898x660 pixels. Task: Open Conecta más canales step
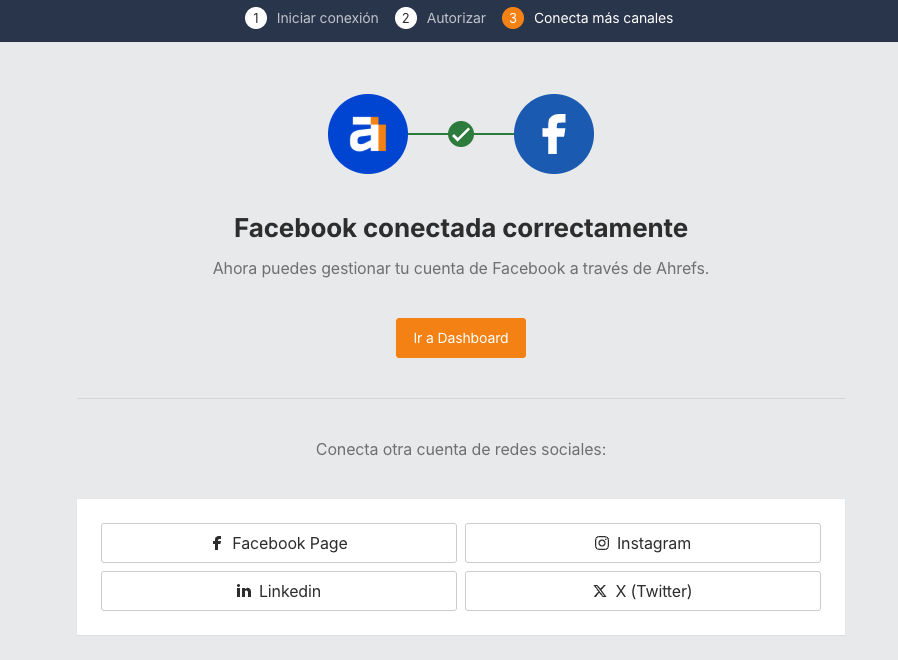pos(604,18)
